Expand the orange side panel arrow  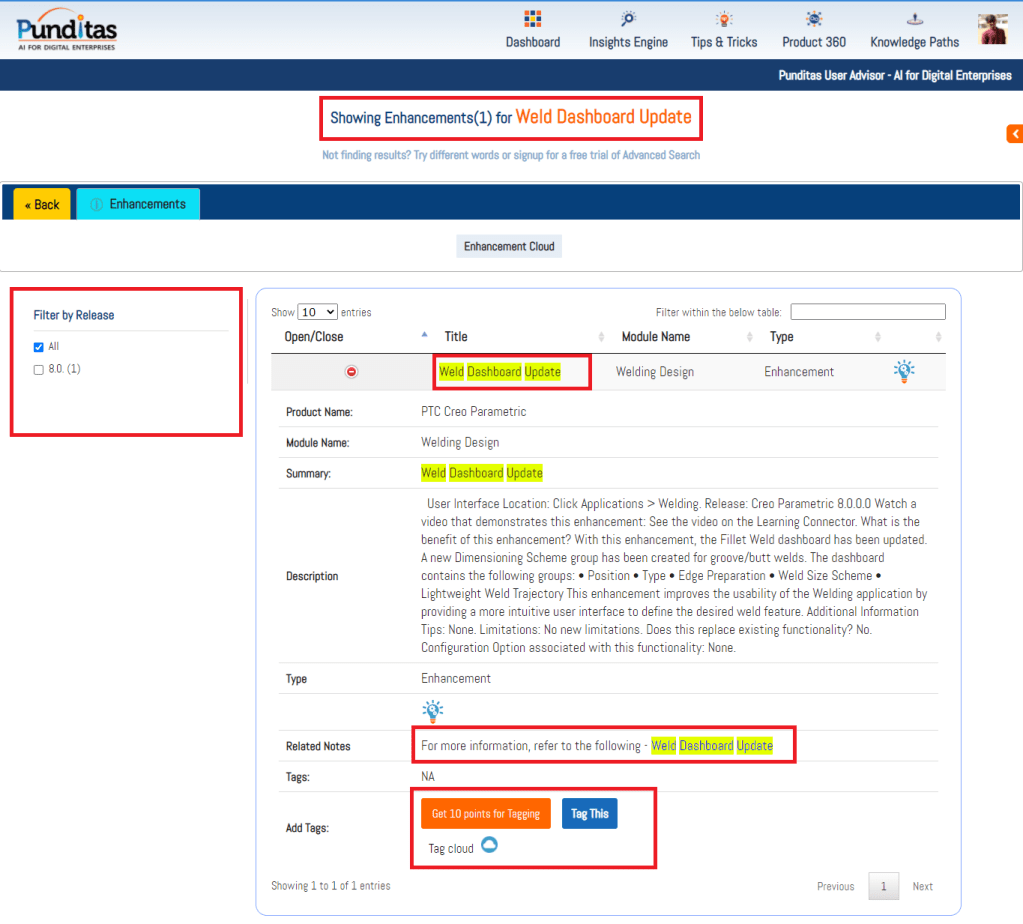click(1014, 134)
